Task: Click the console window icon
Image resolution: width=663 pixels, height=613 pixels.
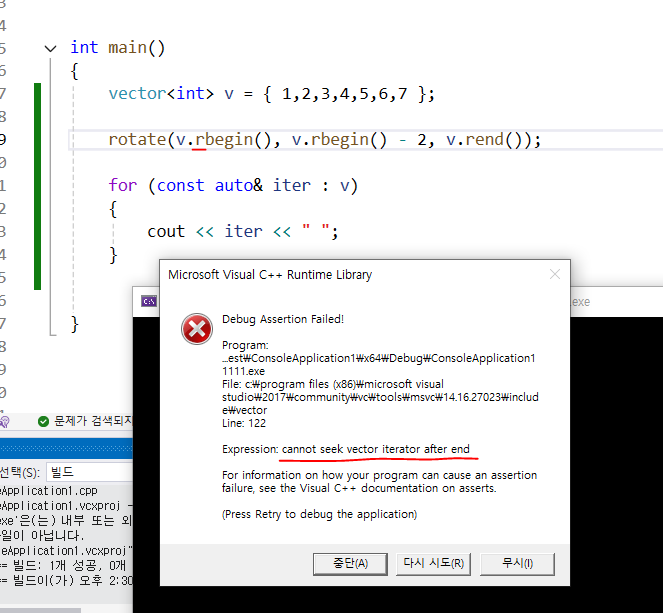Action: click(149, 301)
